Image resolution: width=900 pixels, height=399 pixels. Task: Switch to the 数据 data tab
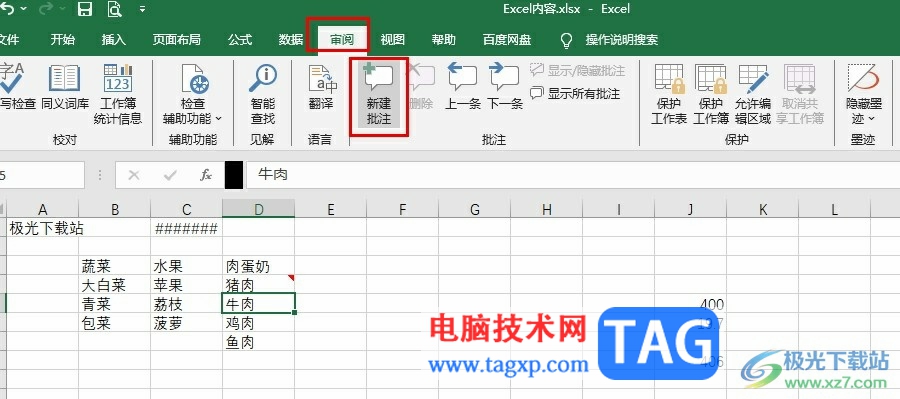(291, 40)
